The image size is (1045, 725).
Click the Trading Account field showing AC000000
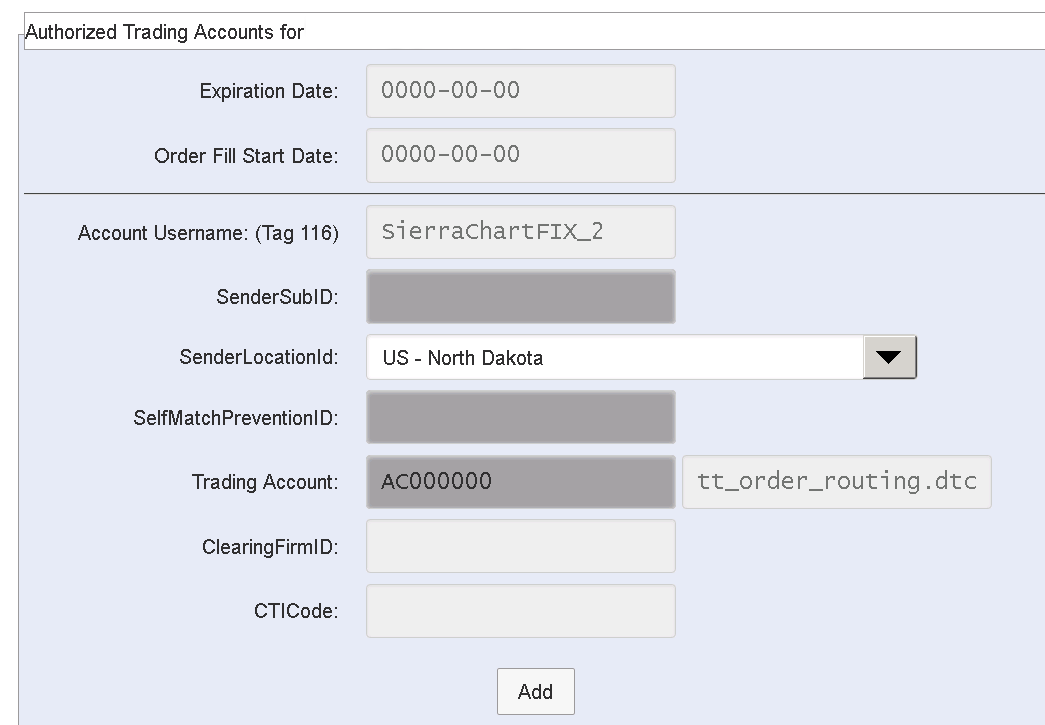(521, 482)
